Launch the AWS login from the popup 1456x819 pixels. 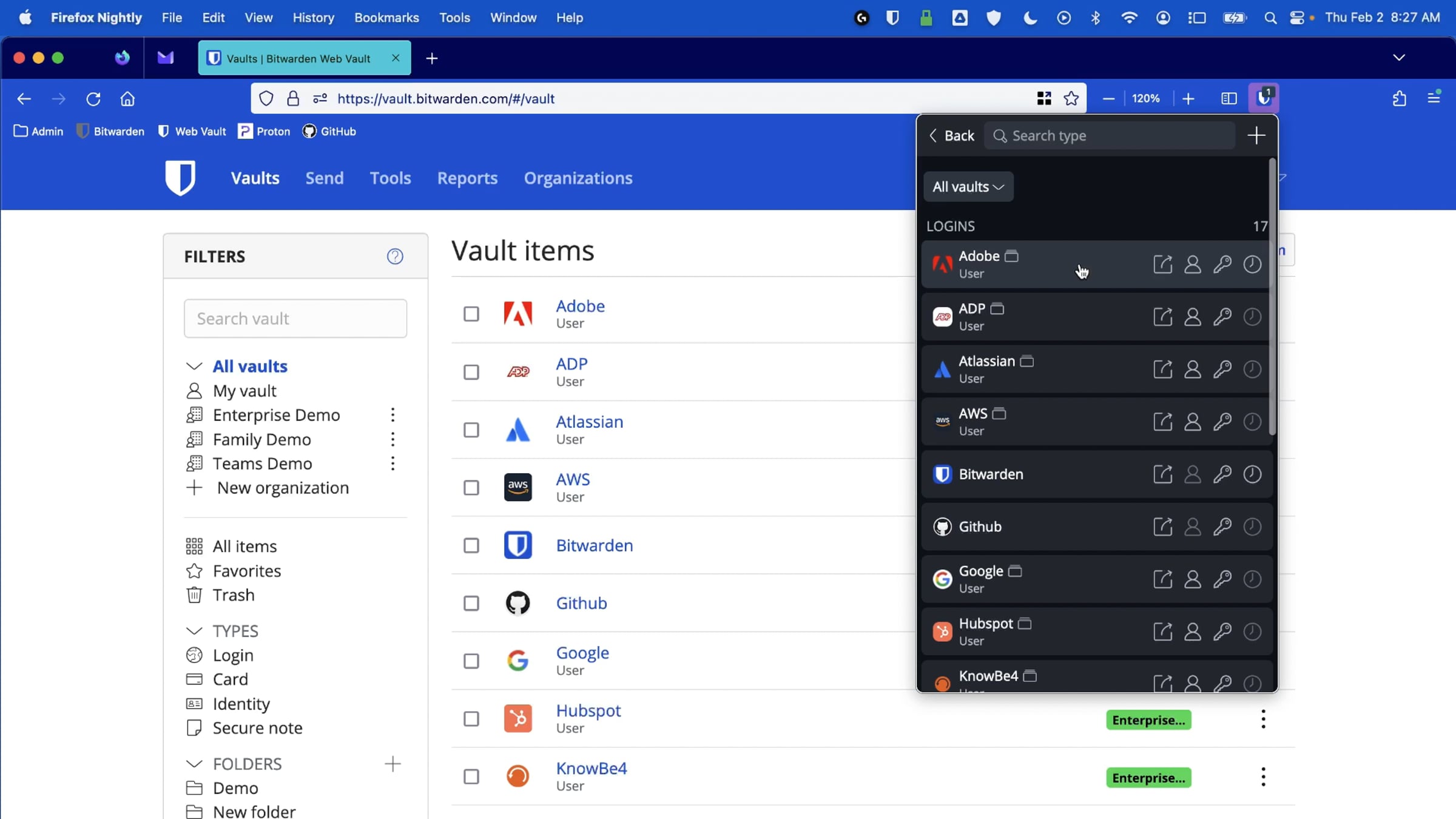coord(1162,422)
